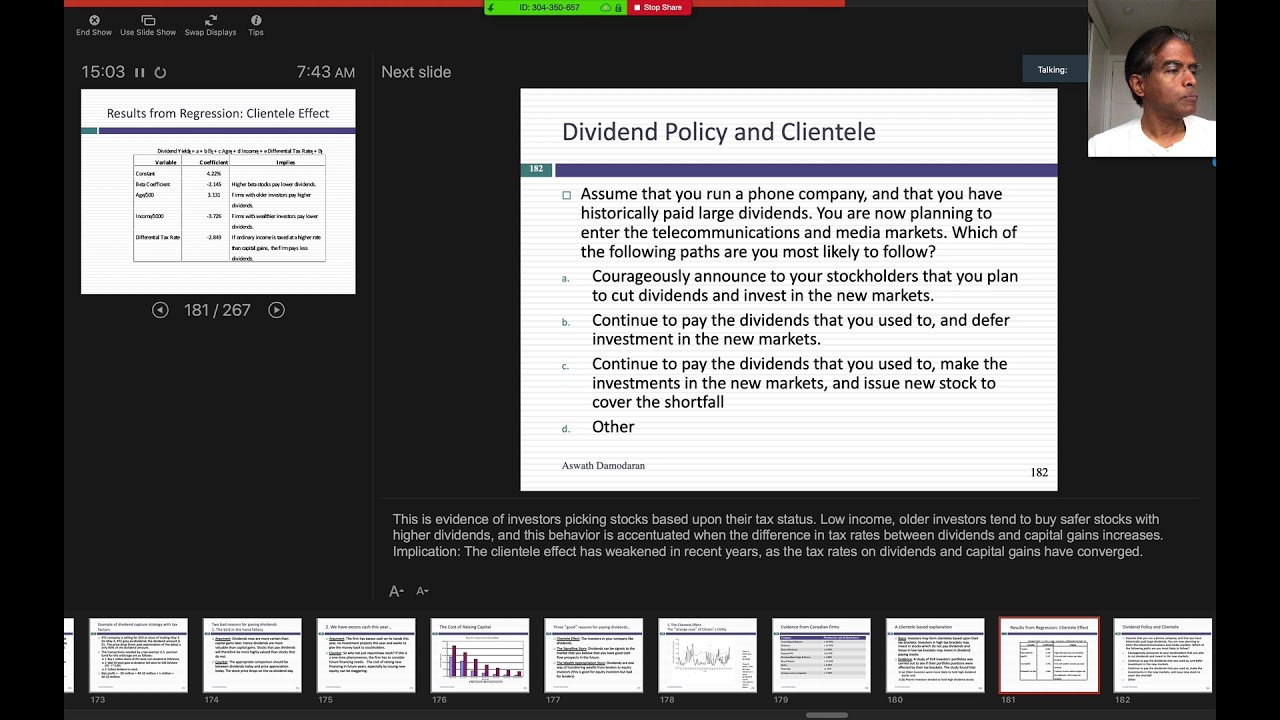Select slide 182 thumbnail
The width and height of the screenshot is (1280, 720).
pyautogui.click(x=1163, y=655)
